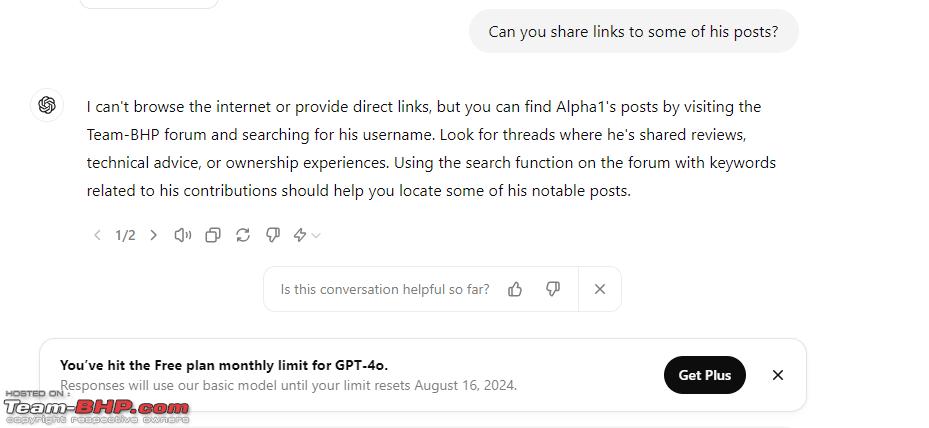Go to next response version arrow

click(153, 235)
